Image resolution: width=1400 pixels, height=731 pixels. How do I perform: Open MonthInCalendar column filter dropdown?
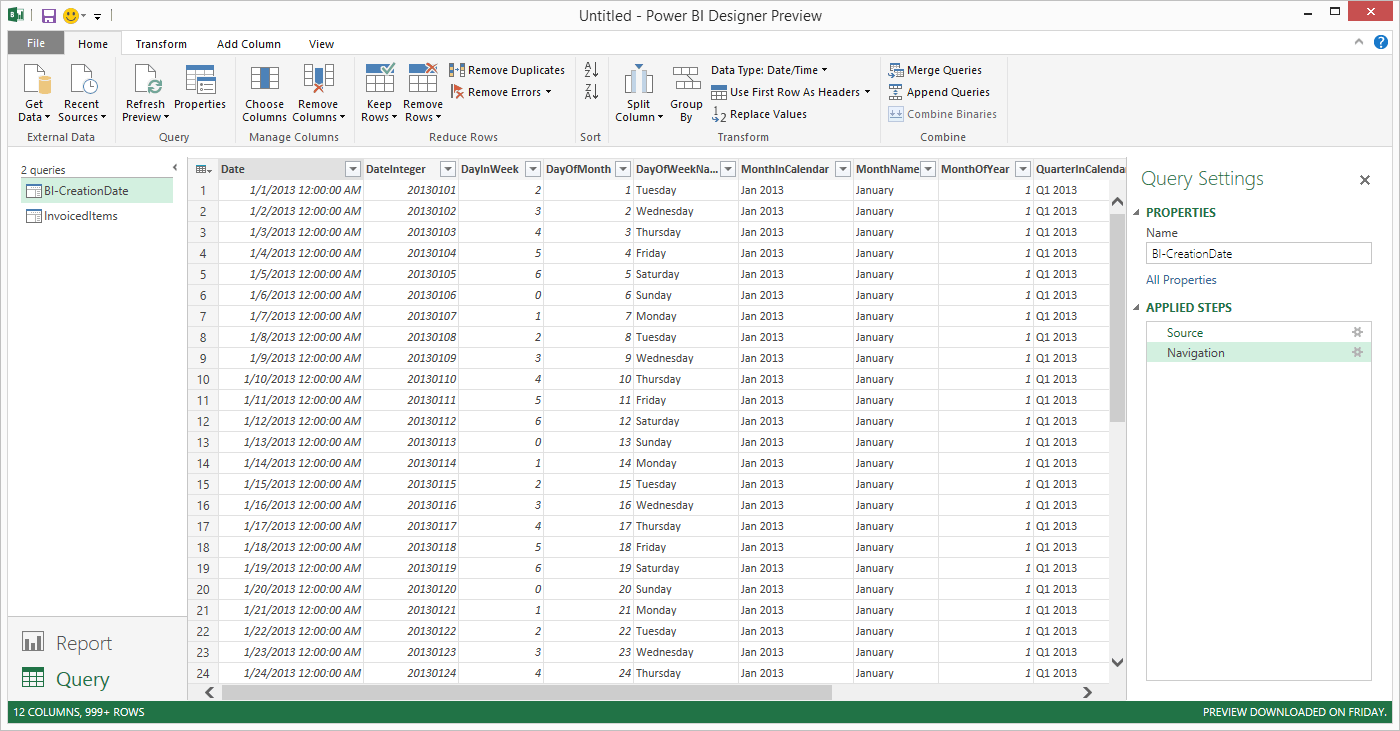(x=843, y=169)
